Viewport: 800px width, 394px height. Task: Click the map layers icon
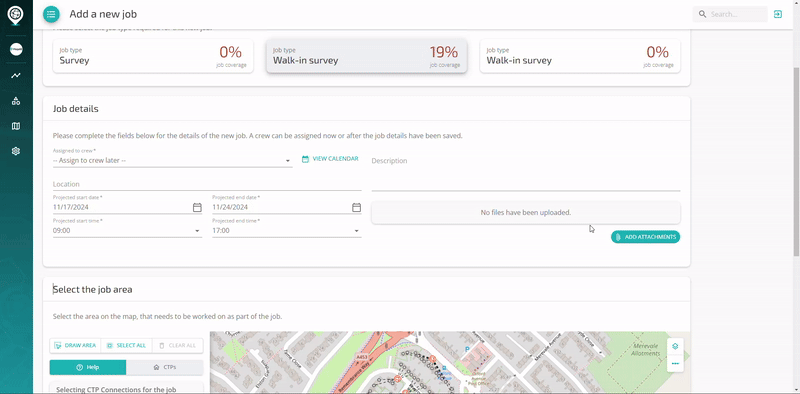pyautogui.click(x=675, y=346)
